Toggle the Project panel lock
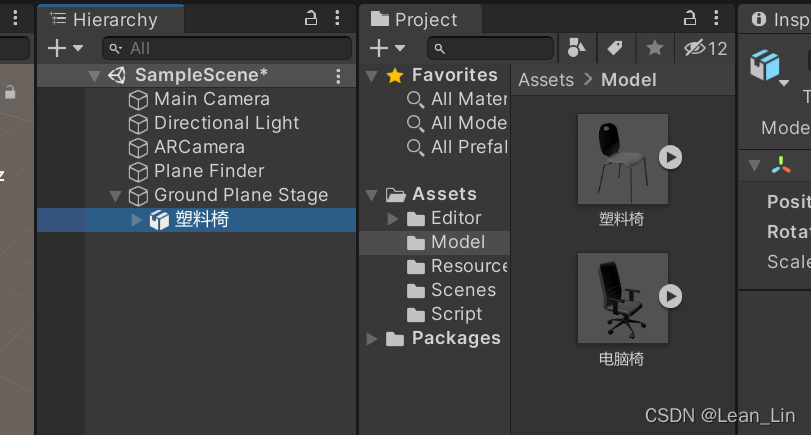Viewport: 811px width, 435px height. (689, 19)
